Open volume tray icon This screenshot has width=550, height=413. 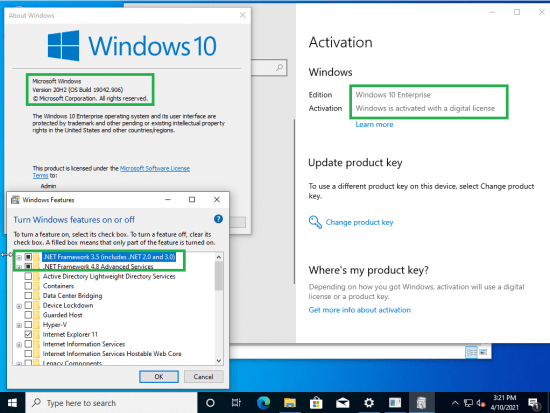pos(481,403)
